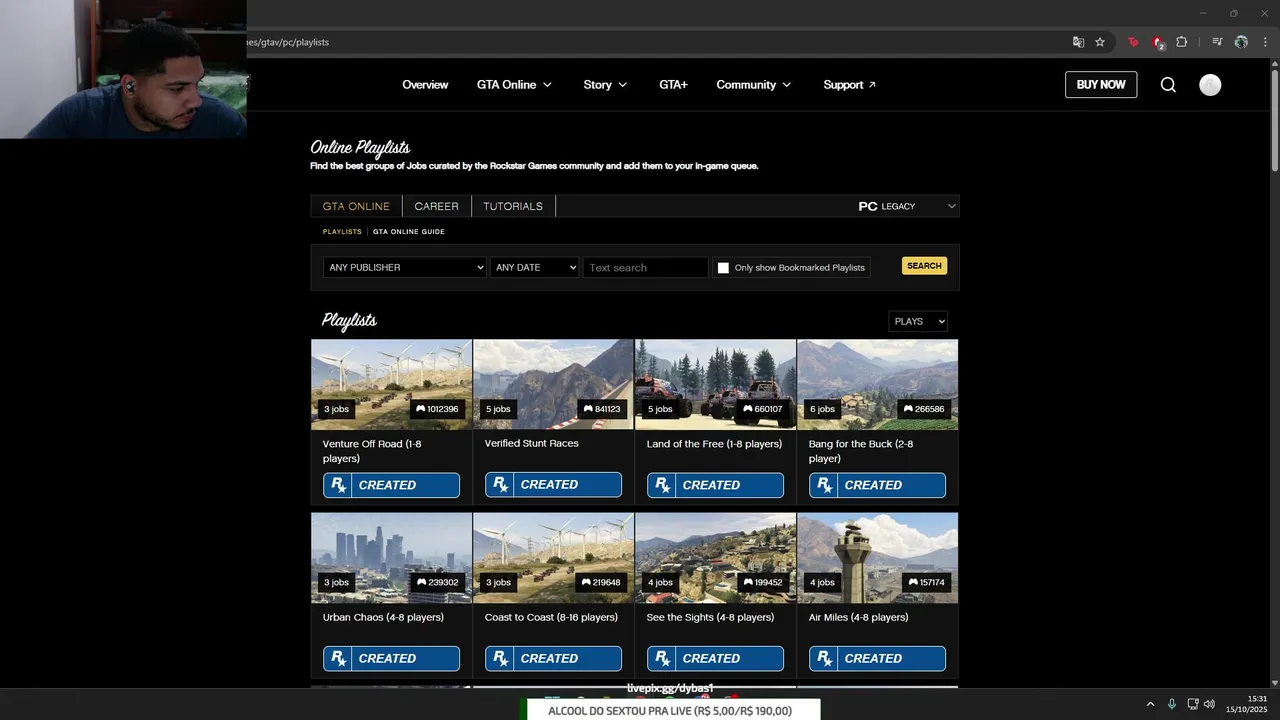Open Air Miles playlist thumbnail

coord(877,558)
